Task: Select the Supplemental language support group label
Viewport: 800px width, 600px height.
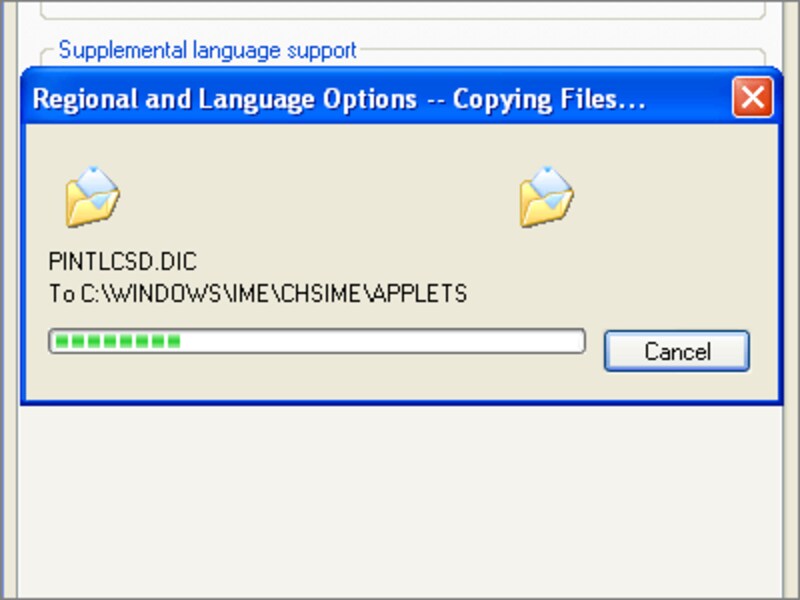Action: pos(207,49)
